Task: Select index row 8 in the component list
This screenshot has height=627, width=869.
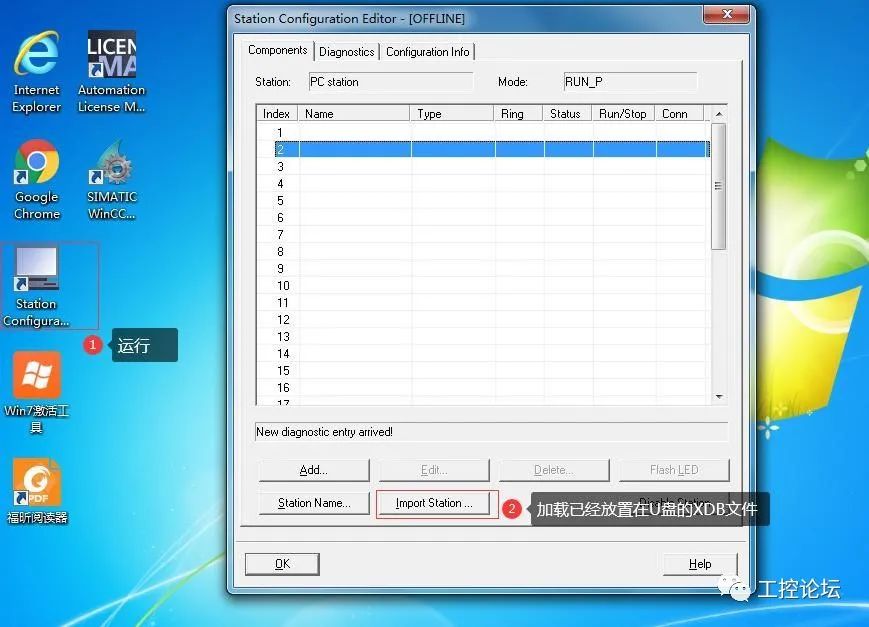Action: tap(483, 252)
